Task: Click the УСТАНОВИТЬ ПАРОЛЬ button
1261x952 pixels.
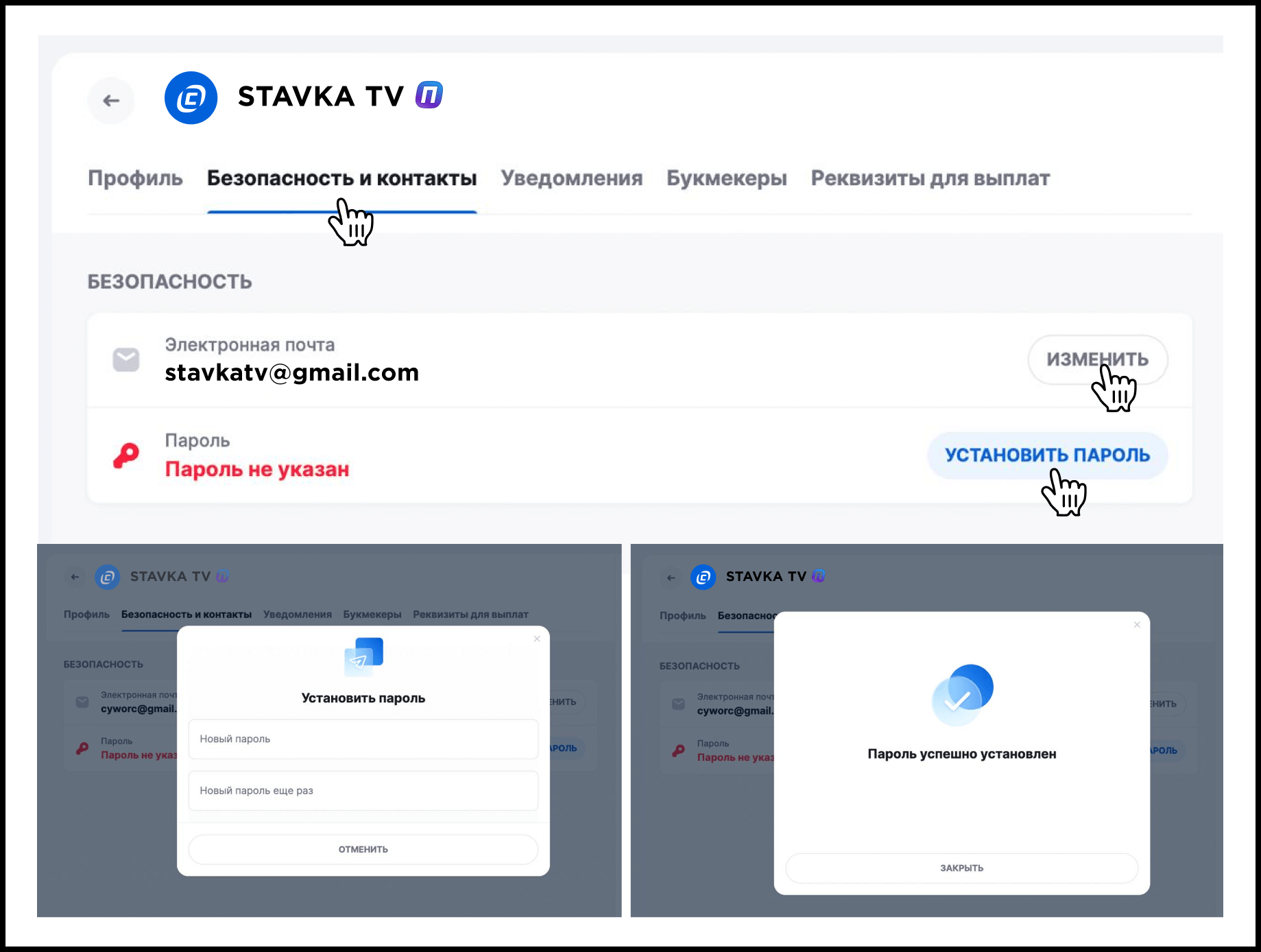Action: [x=1048, y=455]
